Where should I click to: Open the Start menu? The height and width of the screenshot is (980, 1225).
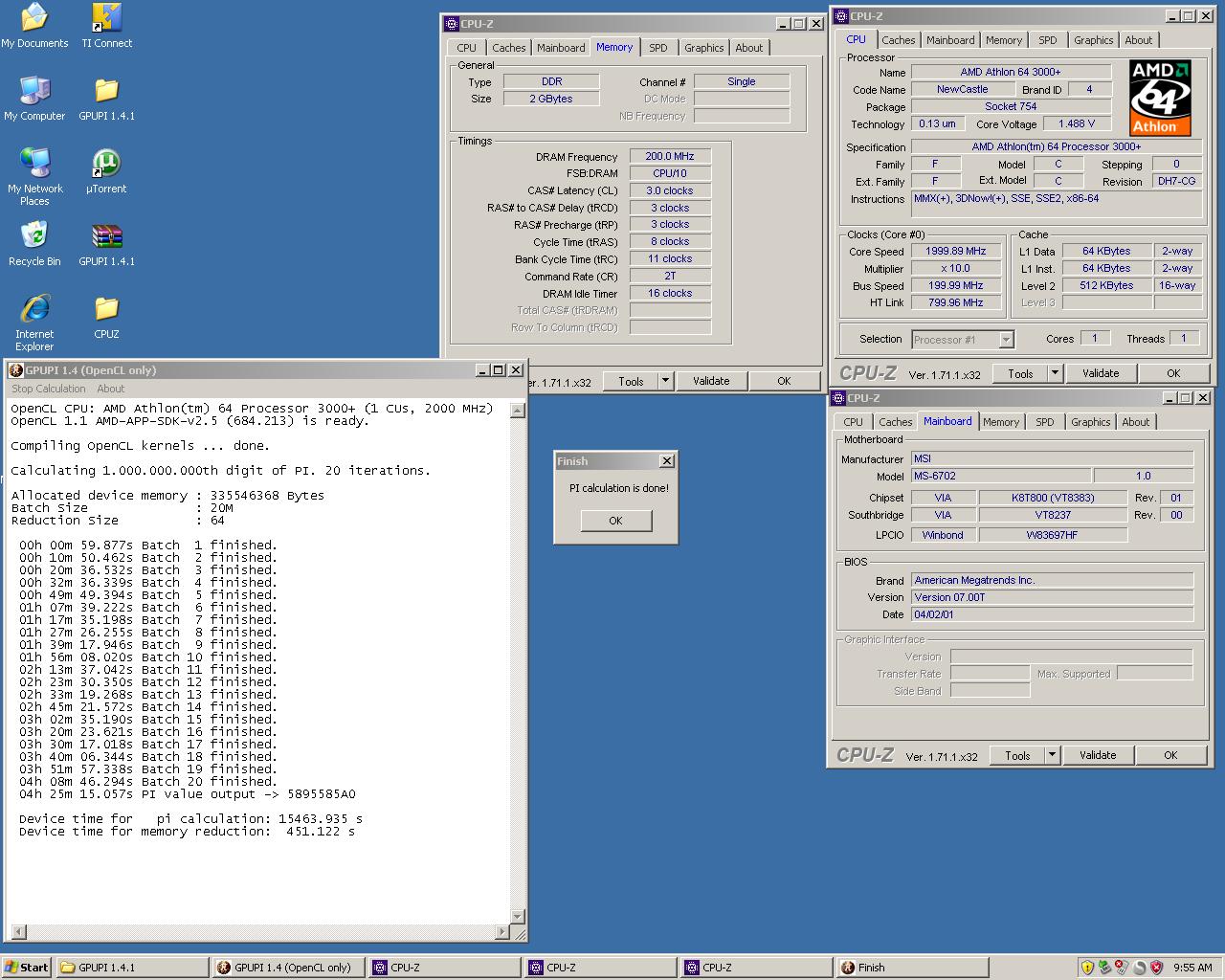[x=27, y=968]
